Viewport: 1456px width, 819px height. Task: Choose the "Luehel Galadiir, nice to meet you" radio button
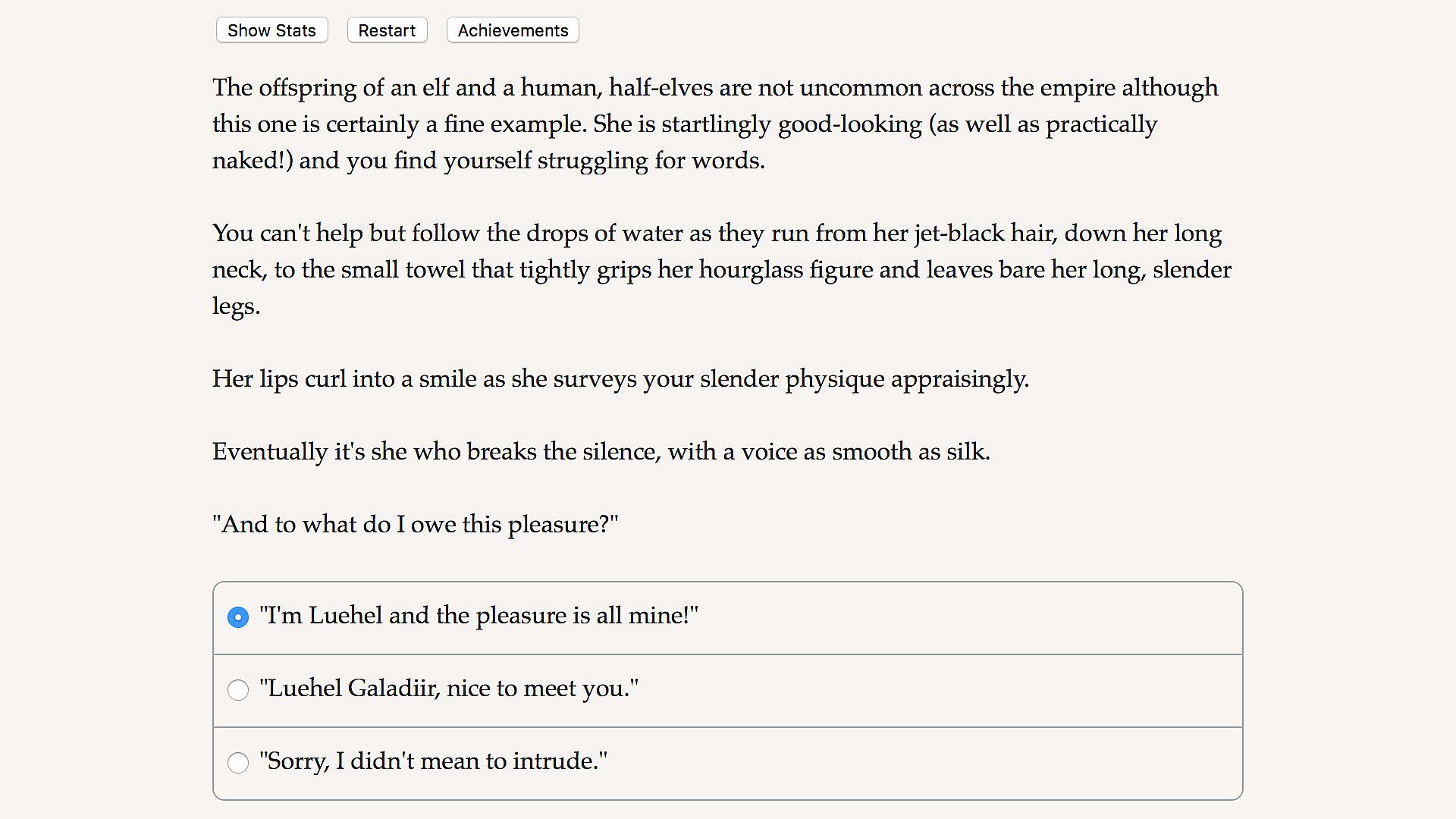[238, 690]
